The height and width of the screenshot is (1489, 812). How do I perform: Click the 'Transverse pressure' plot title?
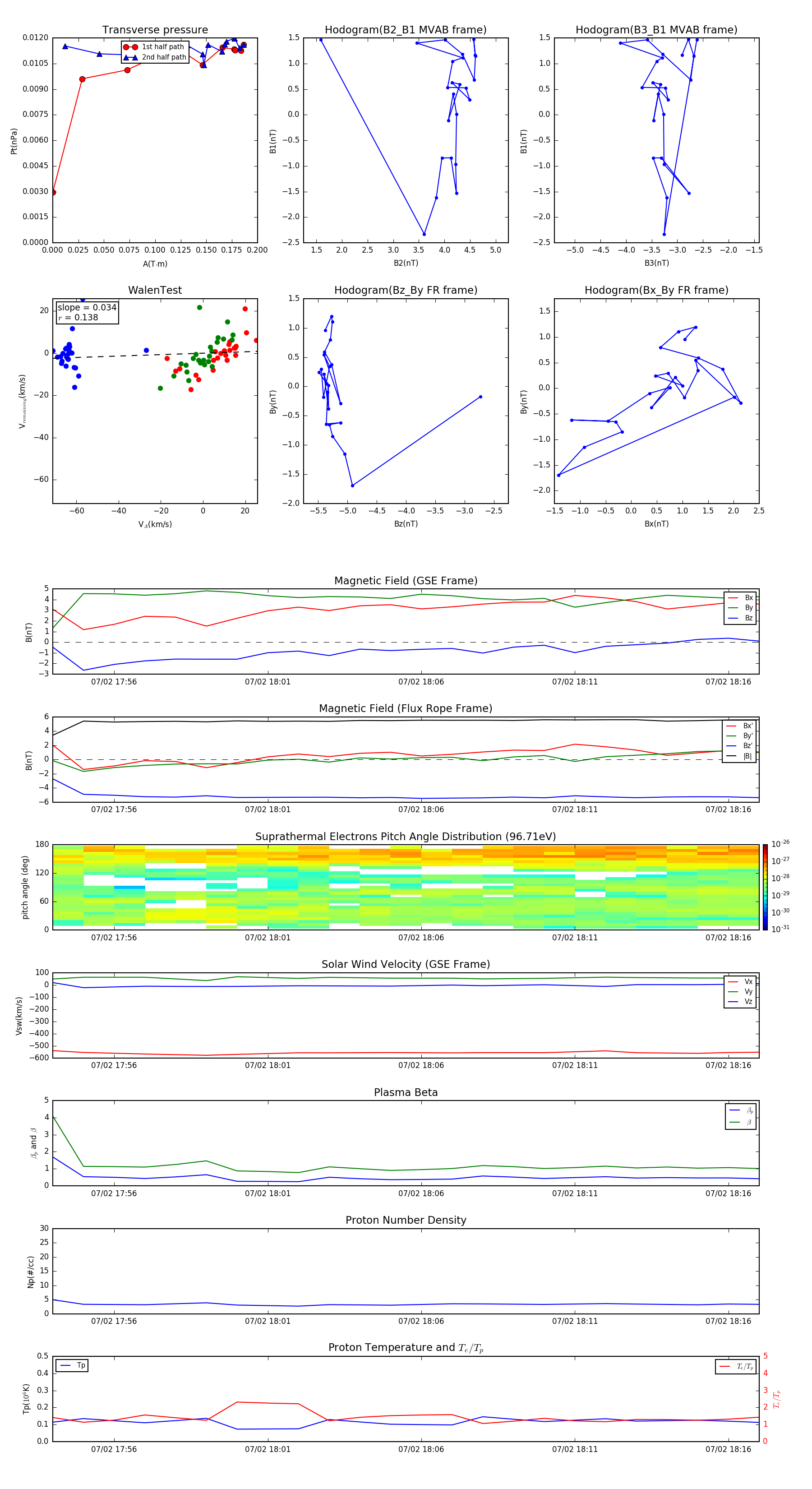(155, 30)
